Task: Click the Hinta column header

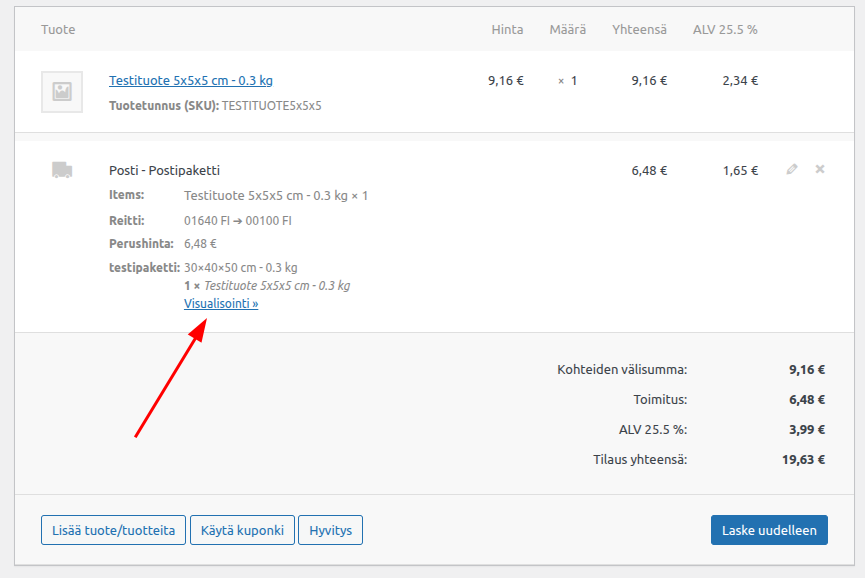Action: coord(507,29)
